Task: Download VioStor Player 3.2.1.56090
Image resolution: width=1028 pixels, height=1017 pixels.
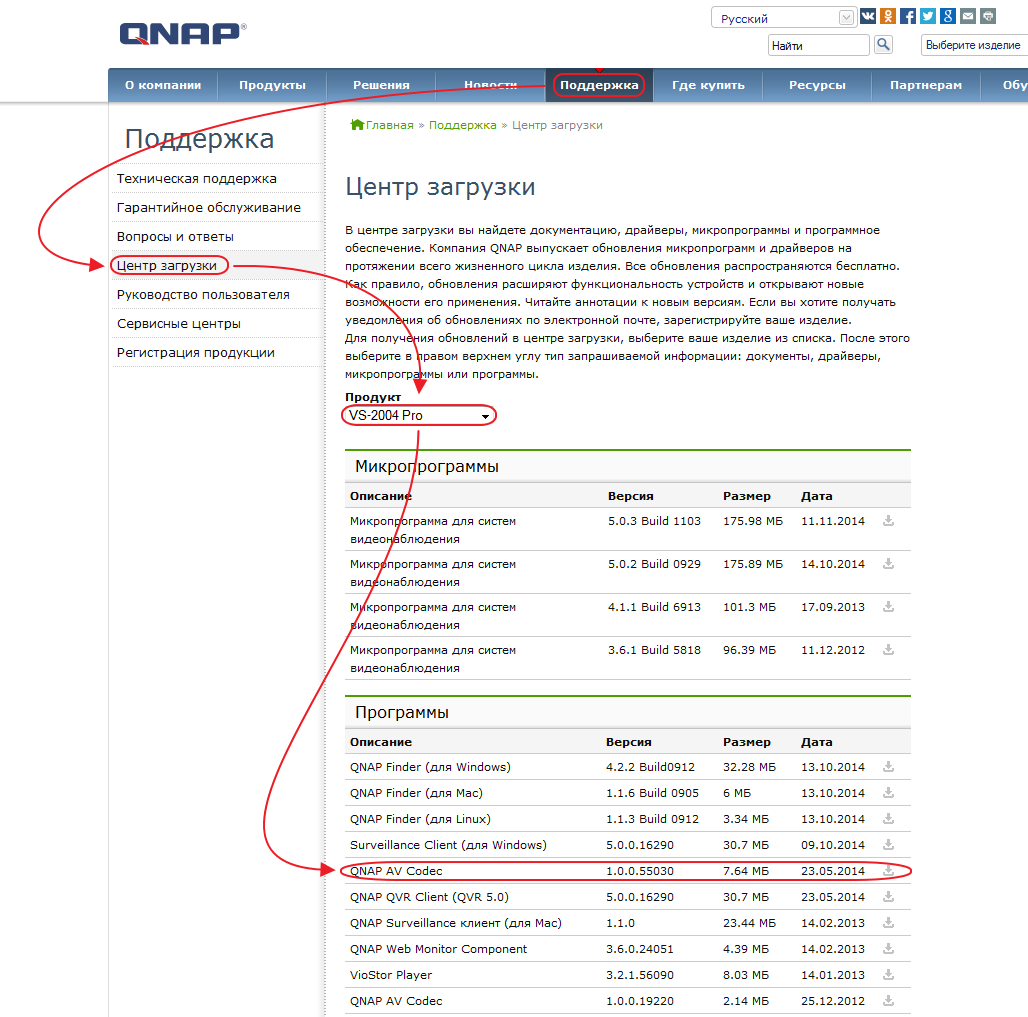Action: point(888,974)
